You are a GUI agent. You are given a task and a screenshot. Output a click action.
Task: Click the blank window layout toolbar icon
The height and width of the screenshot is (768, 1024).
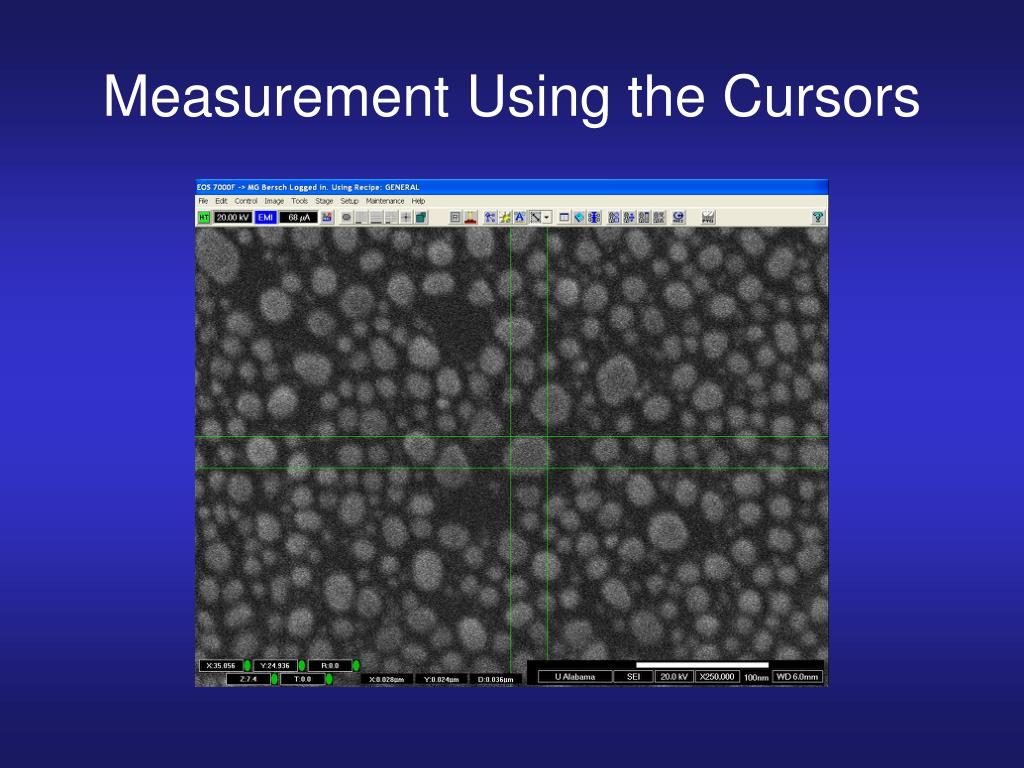564,217
